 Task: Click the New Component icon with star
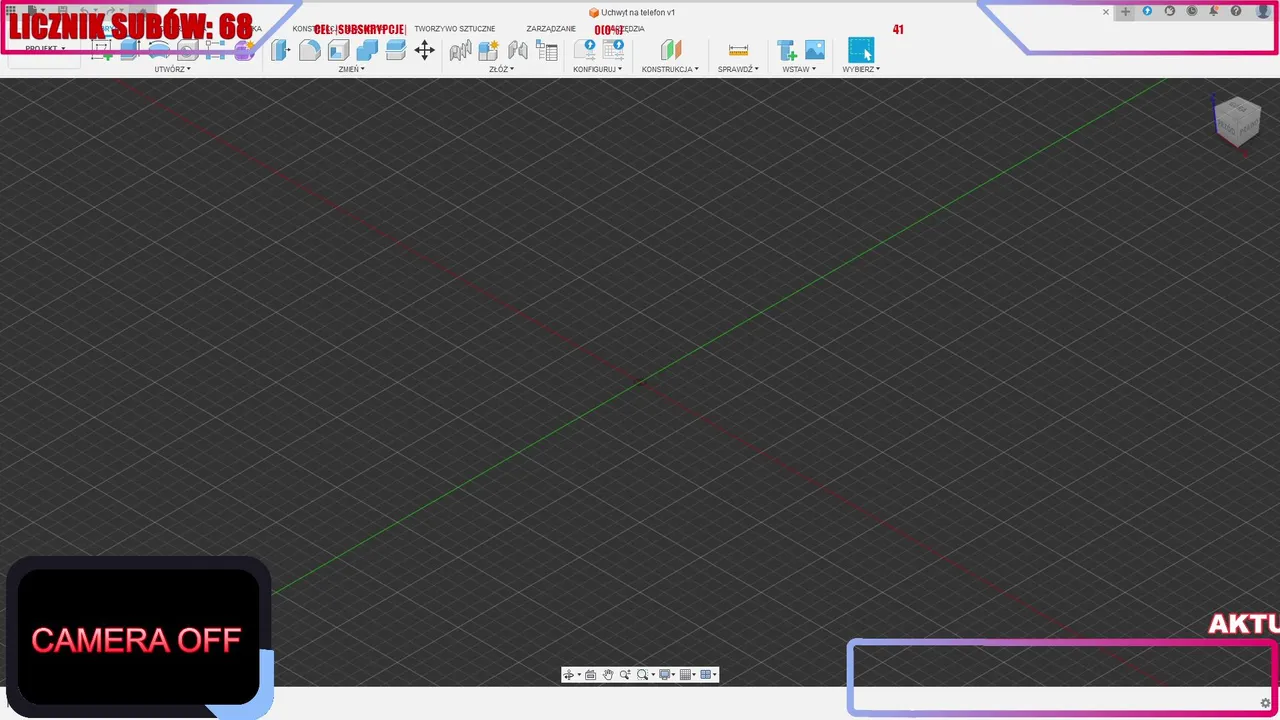point(489,50)
